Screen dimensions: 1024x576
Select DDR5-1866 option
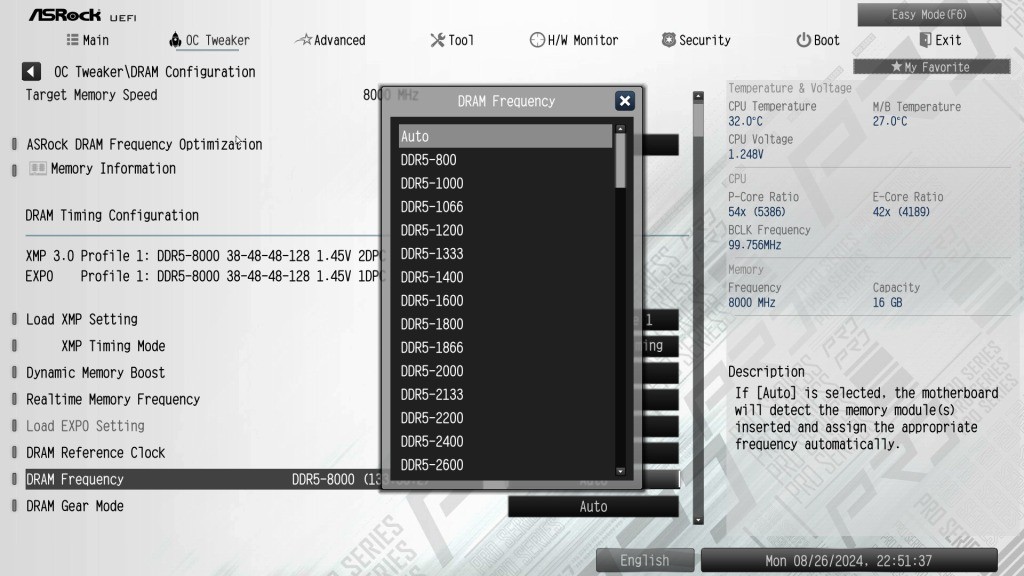pos(505,348)
